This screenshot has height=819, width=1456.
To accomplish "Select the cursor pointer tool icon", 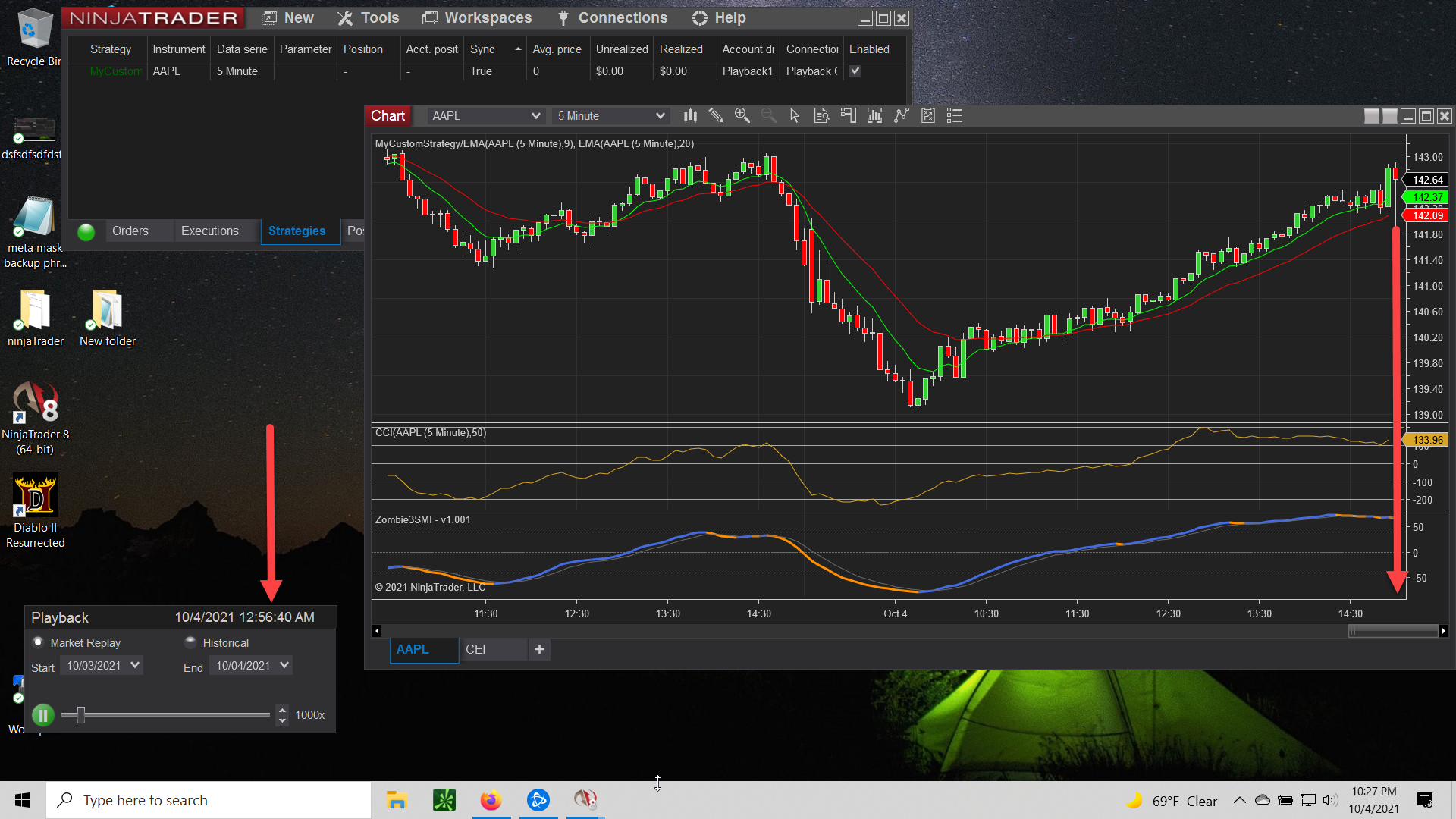I will [795, 116].
